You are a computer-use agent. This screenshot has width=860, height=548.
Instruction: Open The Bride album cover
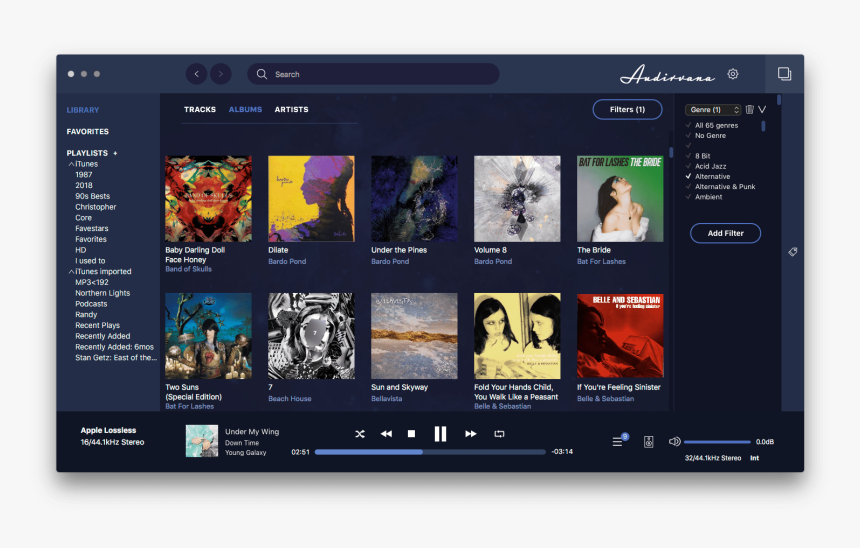[620, 199]
